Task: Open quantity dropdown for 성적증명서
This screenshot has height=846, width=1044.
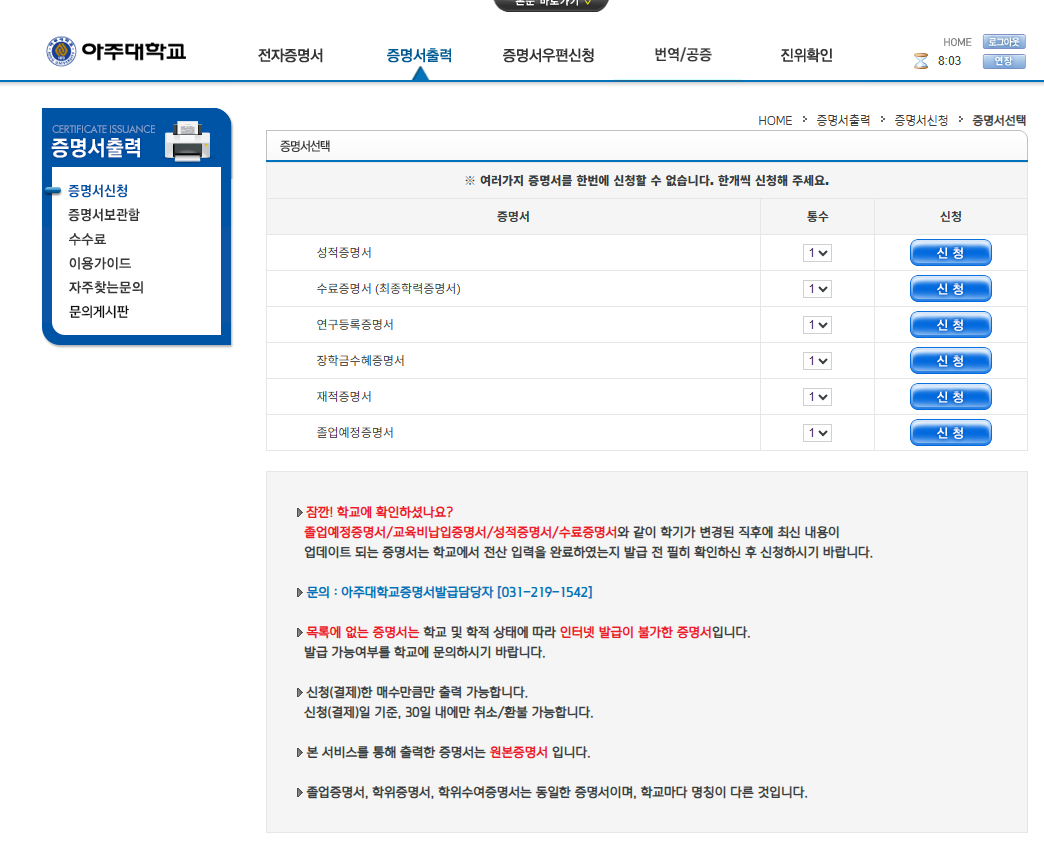Action: point(817,253)
